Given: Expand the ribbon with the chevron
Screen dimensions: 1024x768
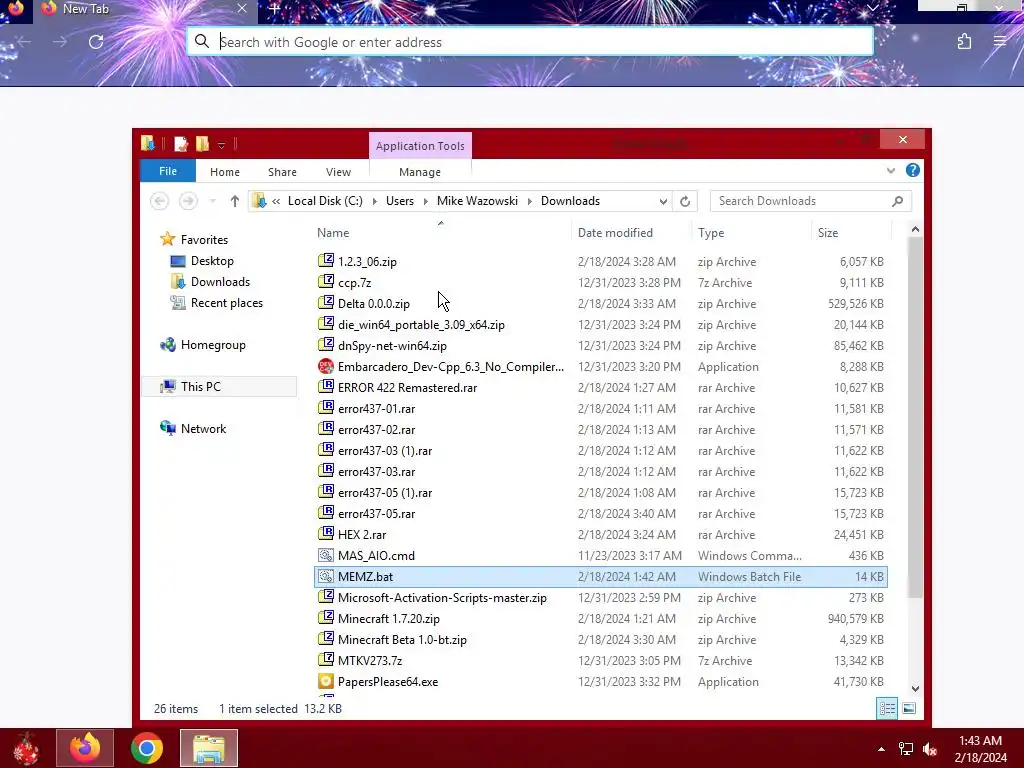Looking at the screenshot, I should coord(891,170).
